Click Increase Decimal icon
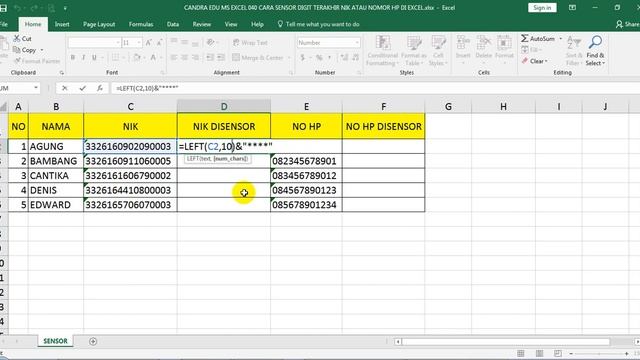Image resolution: width=640 pixels, height=360 pixels. pyautogui.click(x=344, y=58)
